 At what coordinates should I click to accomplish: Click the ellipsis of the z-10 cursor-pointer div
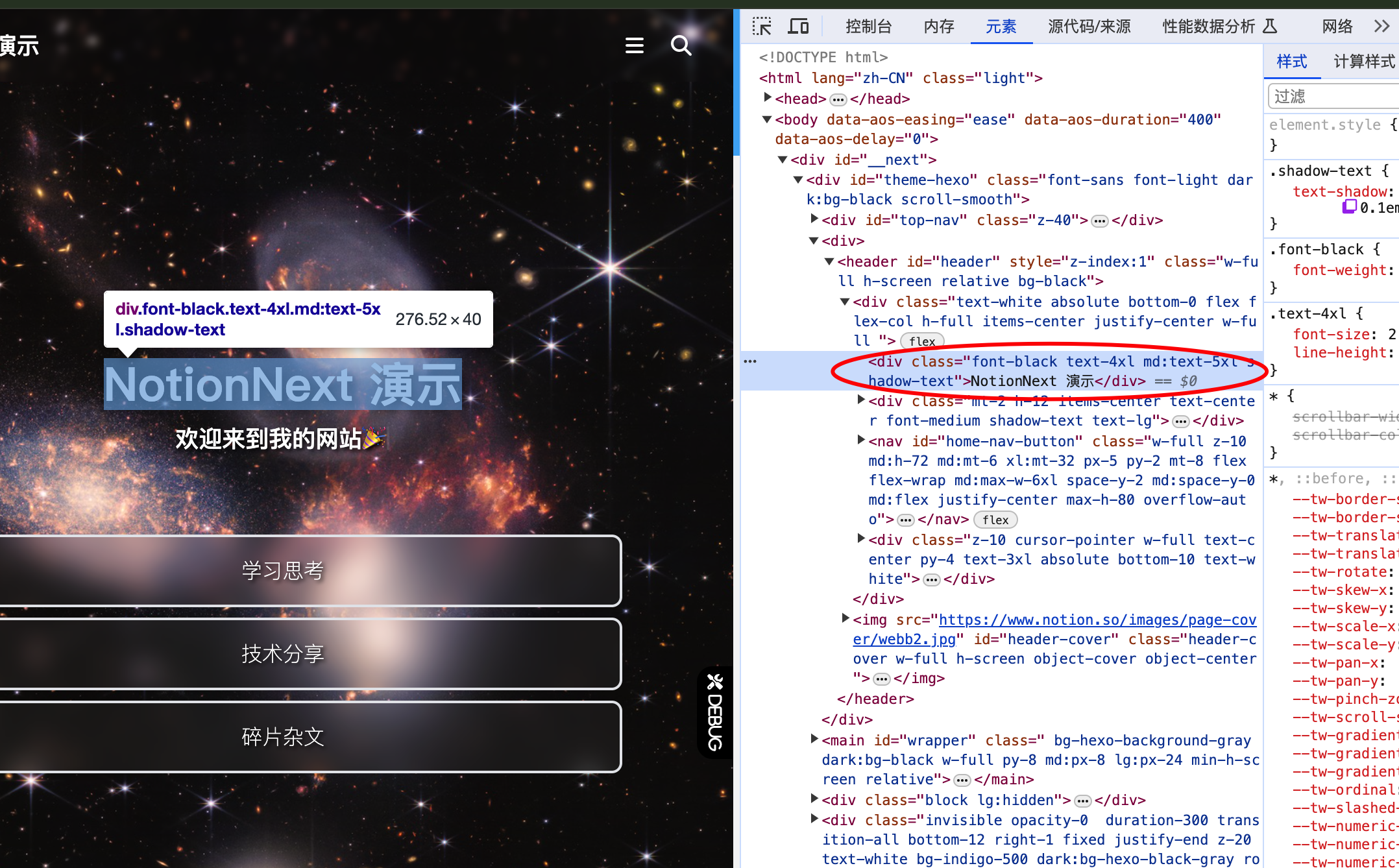click(x=932, y=580)
